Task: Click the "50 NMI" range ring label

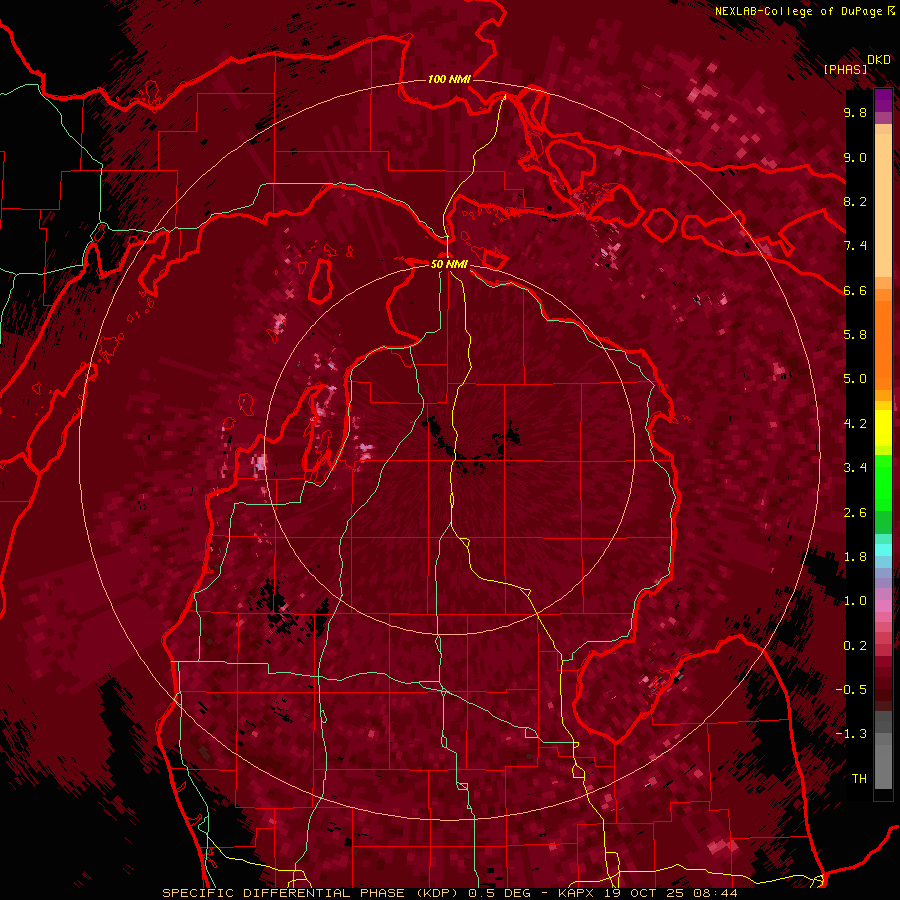Action: (449, 264)
